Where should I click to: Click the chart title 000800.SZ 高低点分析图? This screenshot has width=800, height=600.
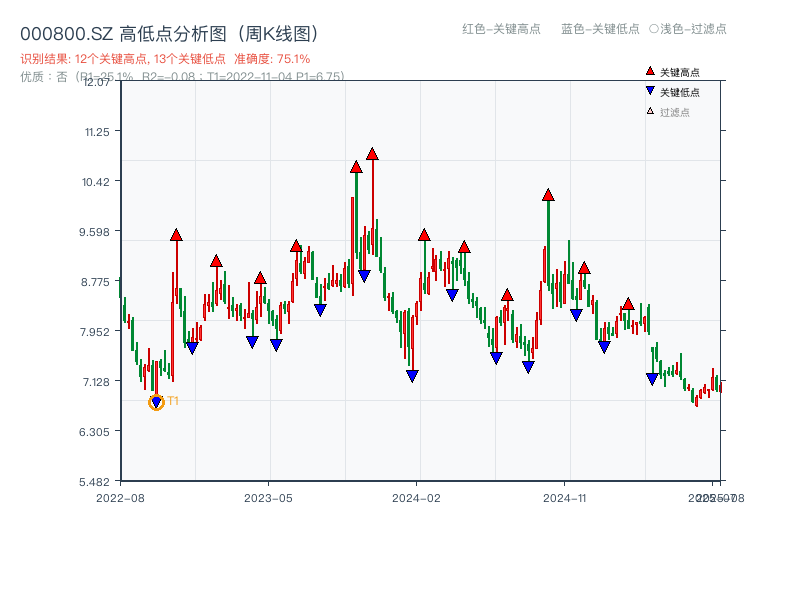(170, 34)
